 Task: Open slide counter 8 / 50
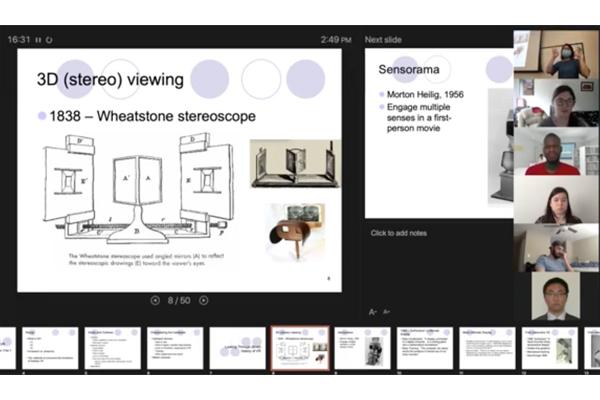[179, 300]
